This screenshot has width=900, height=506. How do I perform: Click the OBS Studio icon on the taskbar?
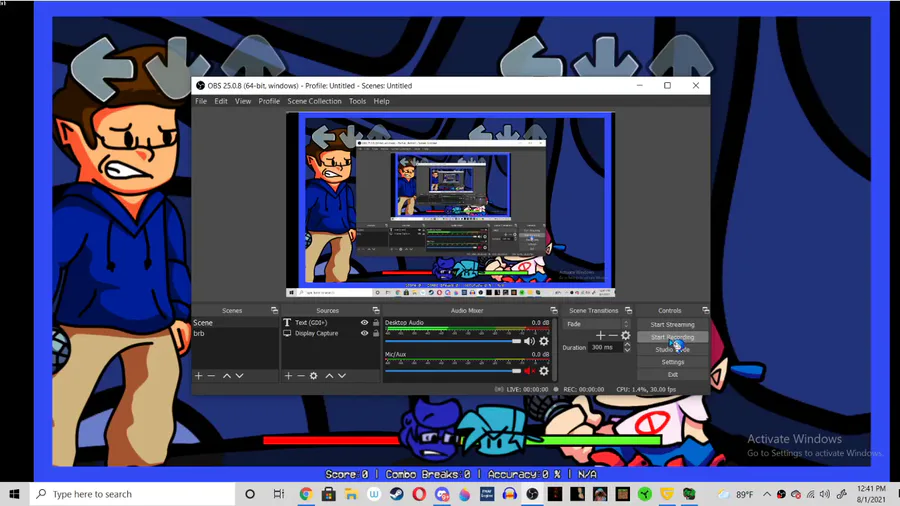[x=533, y=494]
